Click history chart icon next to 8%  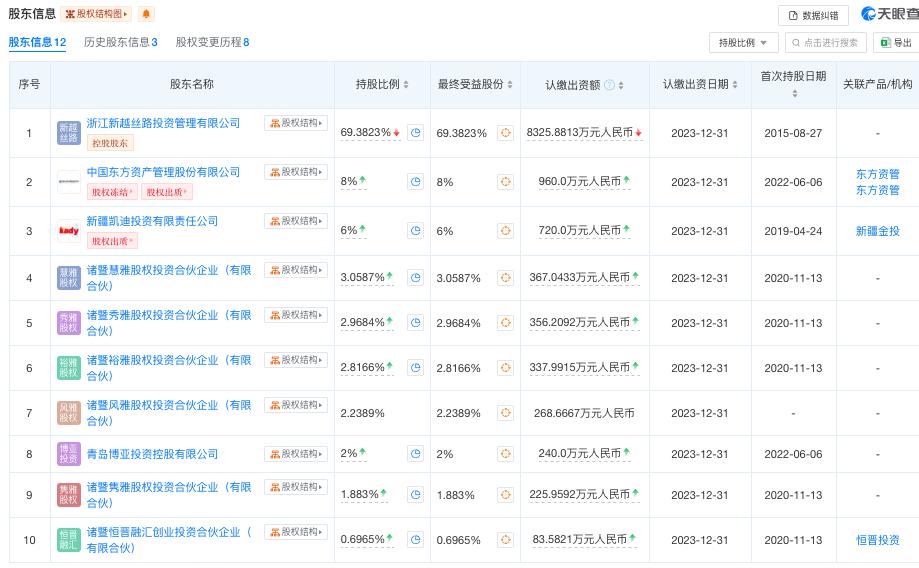tap(416, 182)
